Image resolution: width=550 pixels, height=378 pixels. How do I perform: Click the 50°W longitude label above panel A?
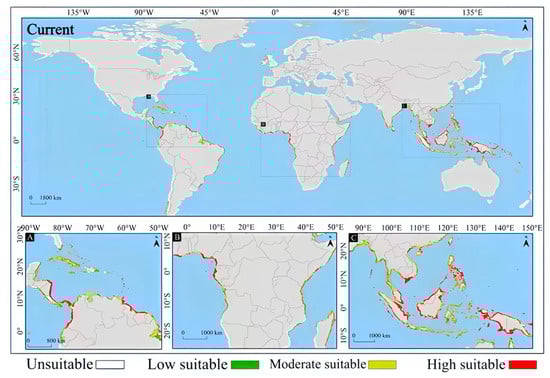(159, 228)
